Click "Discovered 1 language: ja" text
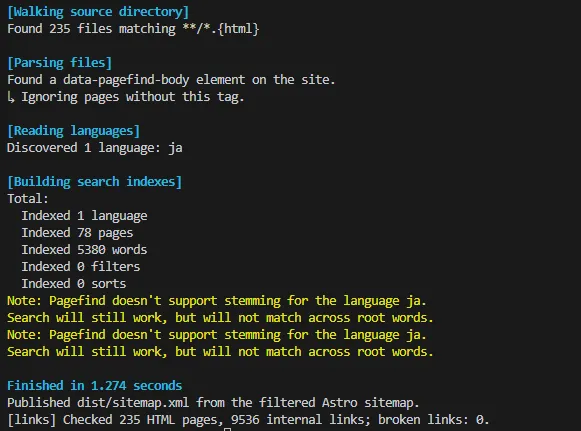The height and width of the screenshot is (431, 581). (94, 148)
